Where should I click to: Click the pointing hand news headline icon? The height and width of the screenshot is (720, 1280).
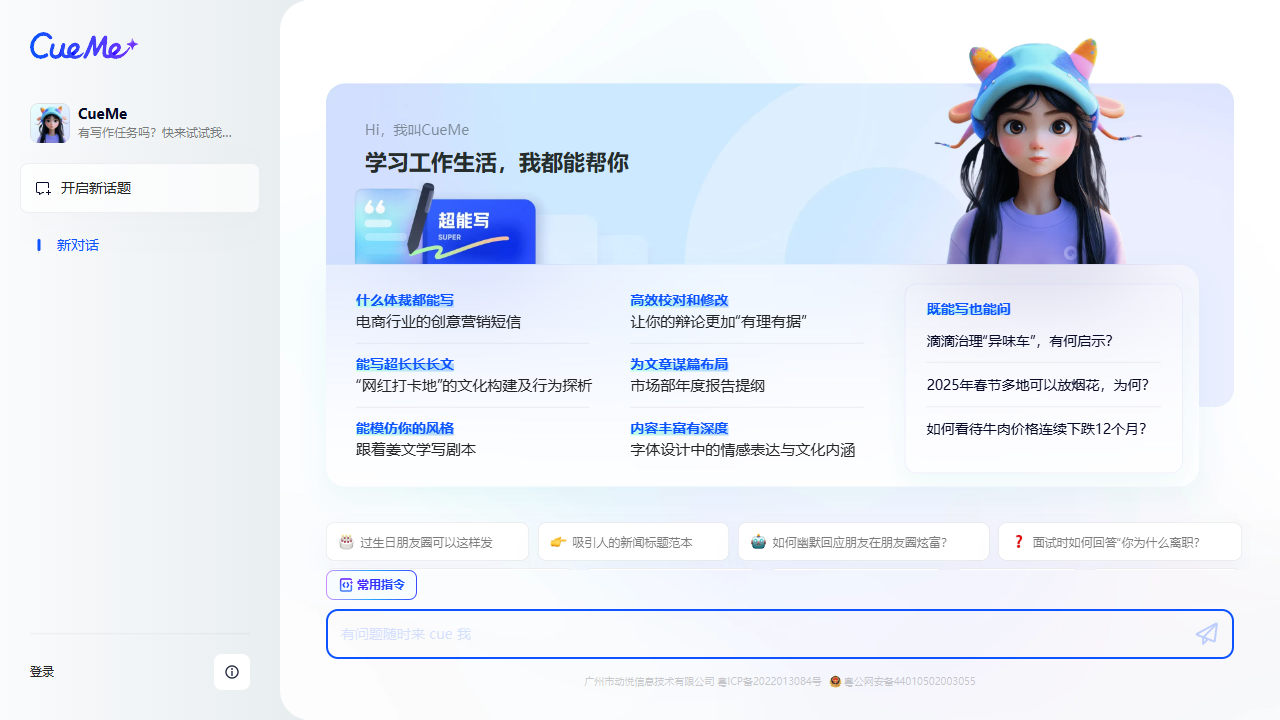click(x=558, y=542)
